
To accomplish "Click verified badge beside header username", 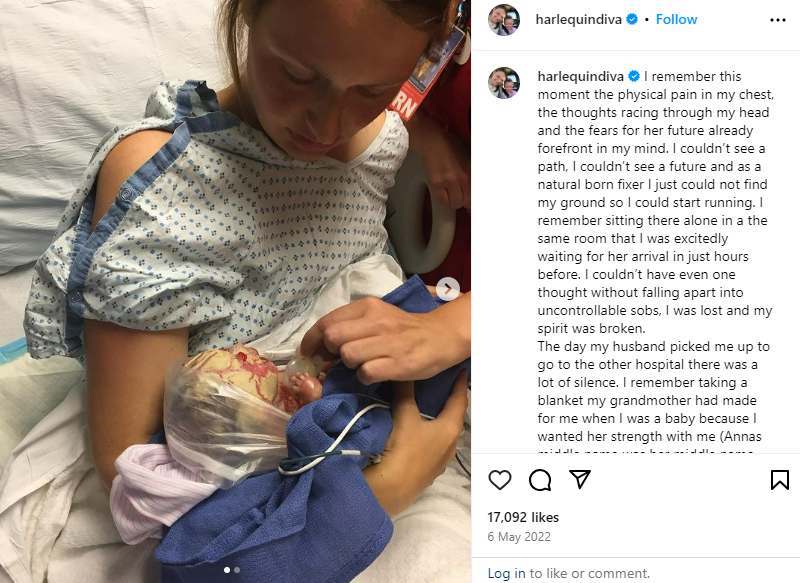I will pyautogui.click(x=632, y=19).
